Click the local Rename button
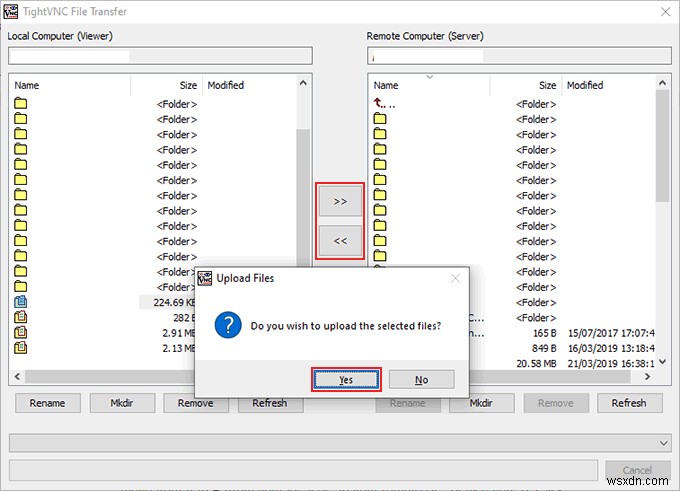 [48, 403]
